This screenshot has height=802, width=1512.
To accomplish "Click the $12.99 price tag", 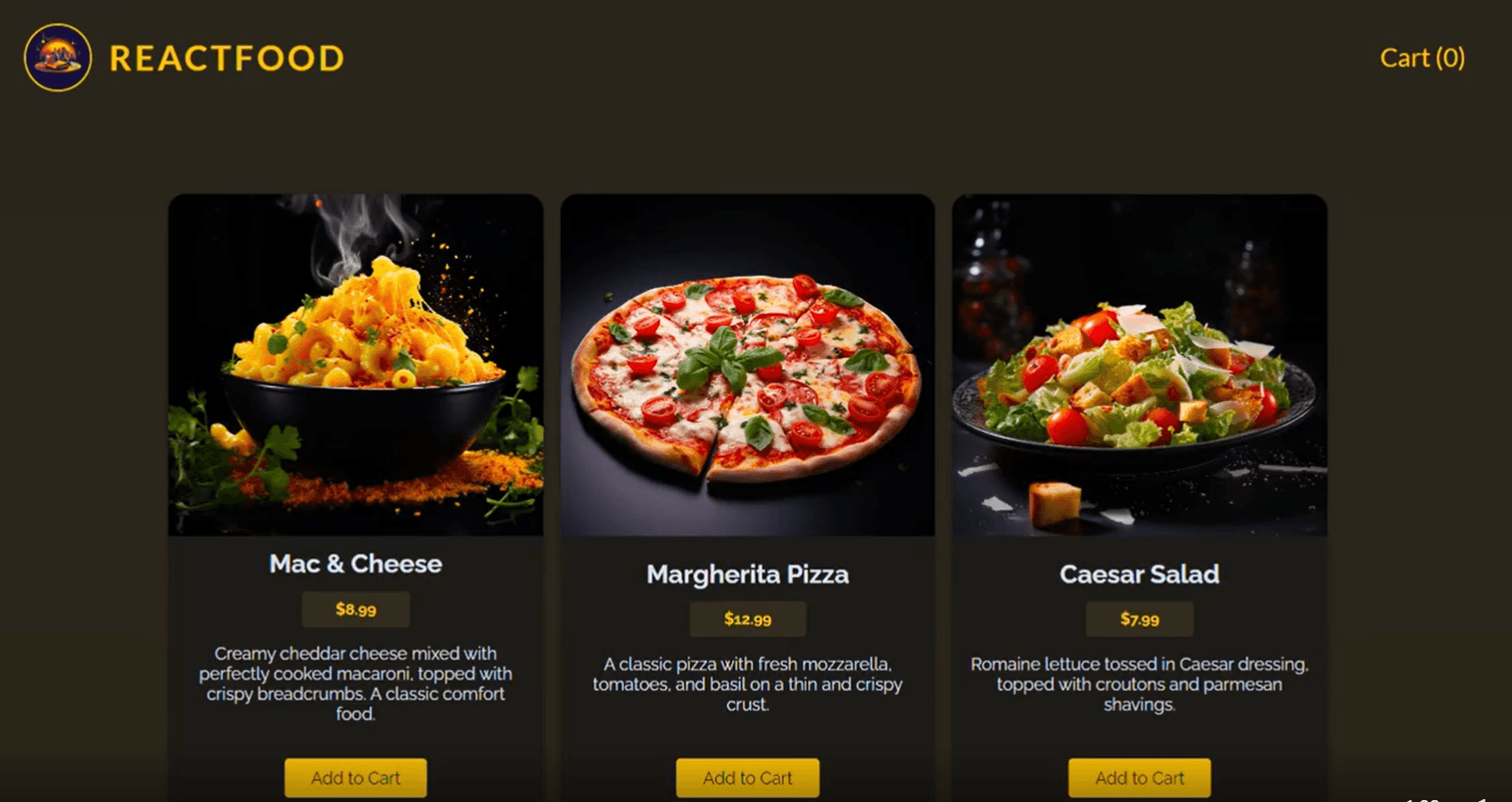I will tap(748, 619).
